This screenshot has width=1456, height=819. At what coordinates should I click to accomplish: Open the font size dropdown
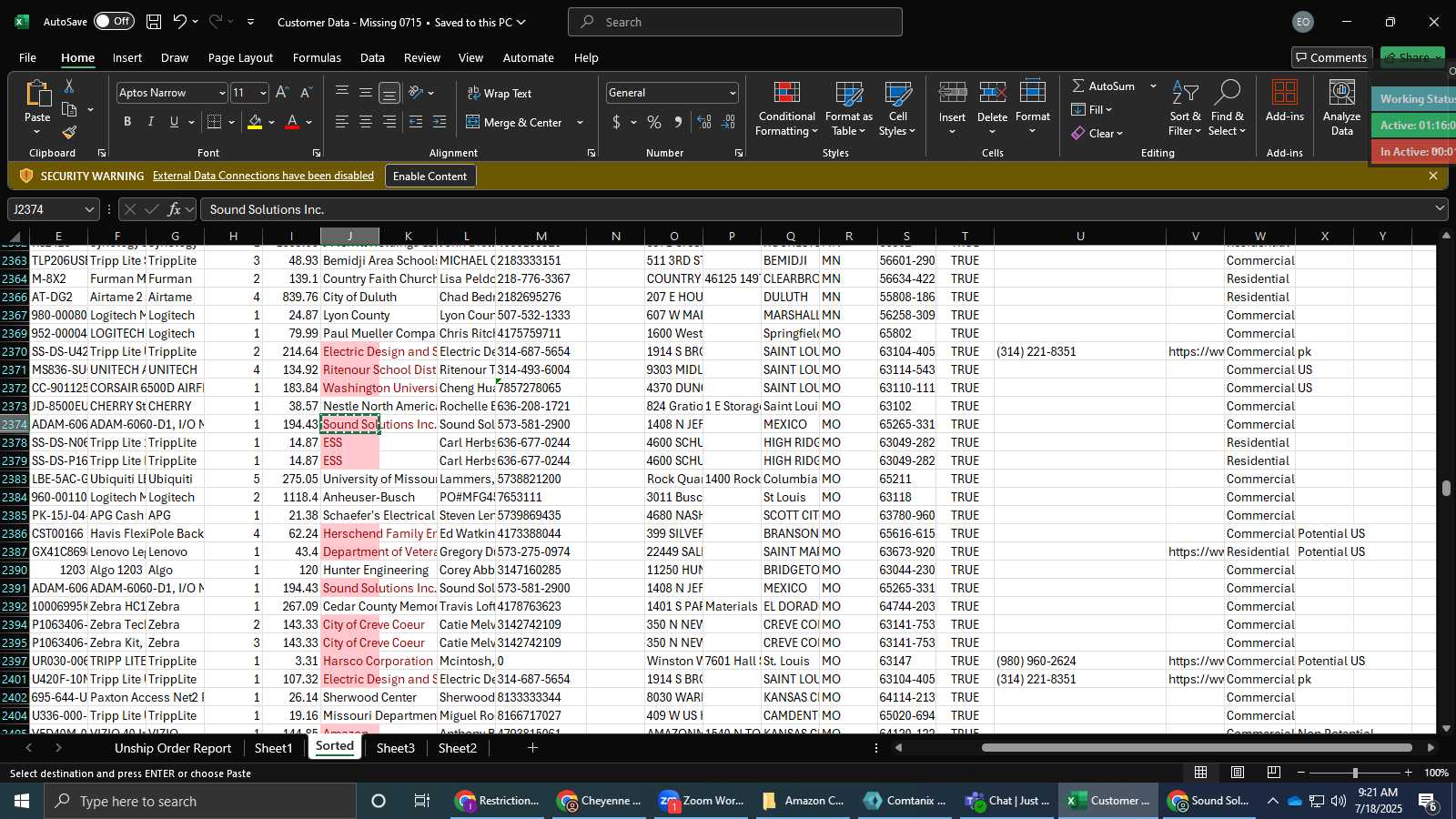(263, 93)
